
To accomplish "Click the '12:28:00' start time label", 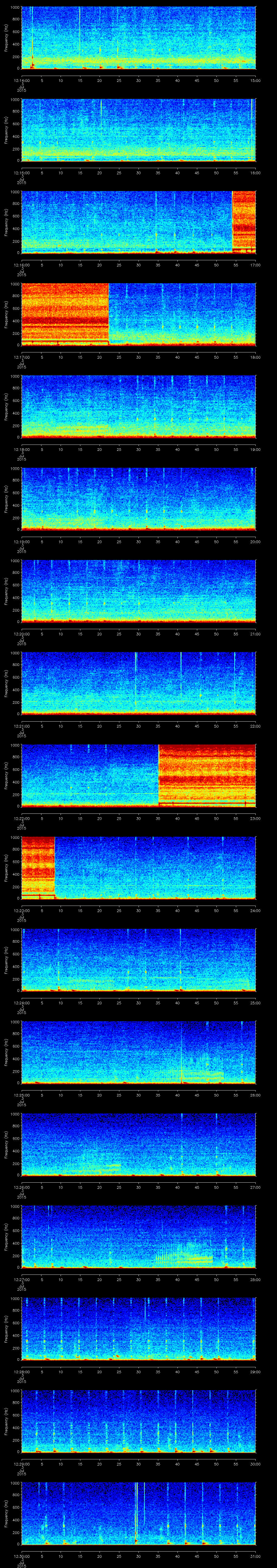I will (21, 1371).
